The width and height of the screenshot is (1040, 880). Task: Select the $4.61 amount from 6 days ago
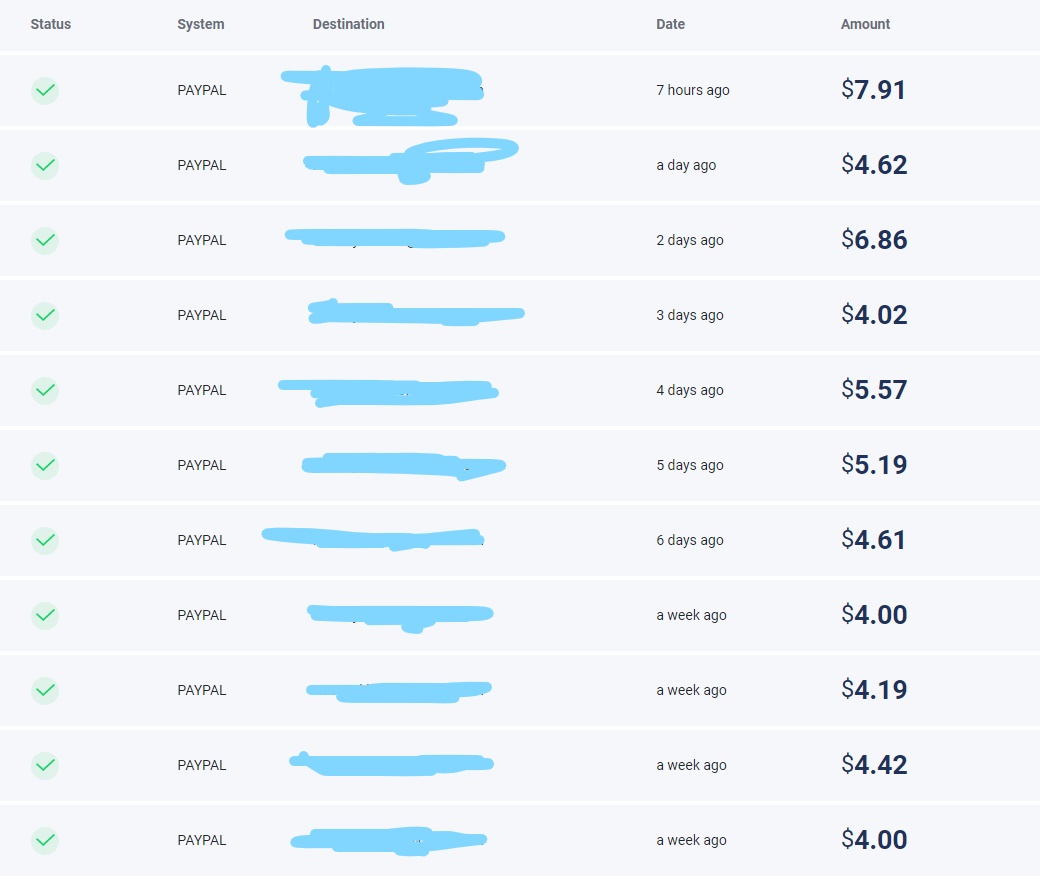point(873,540)
